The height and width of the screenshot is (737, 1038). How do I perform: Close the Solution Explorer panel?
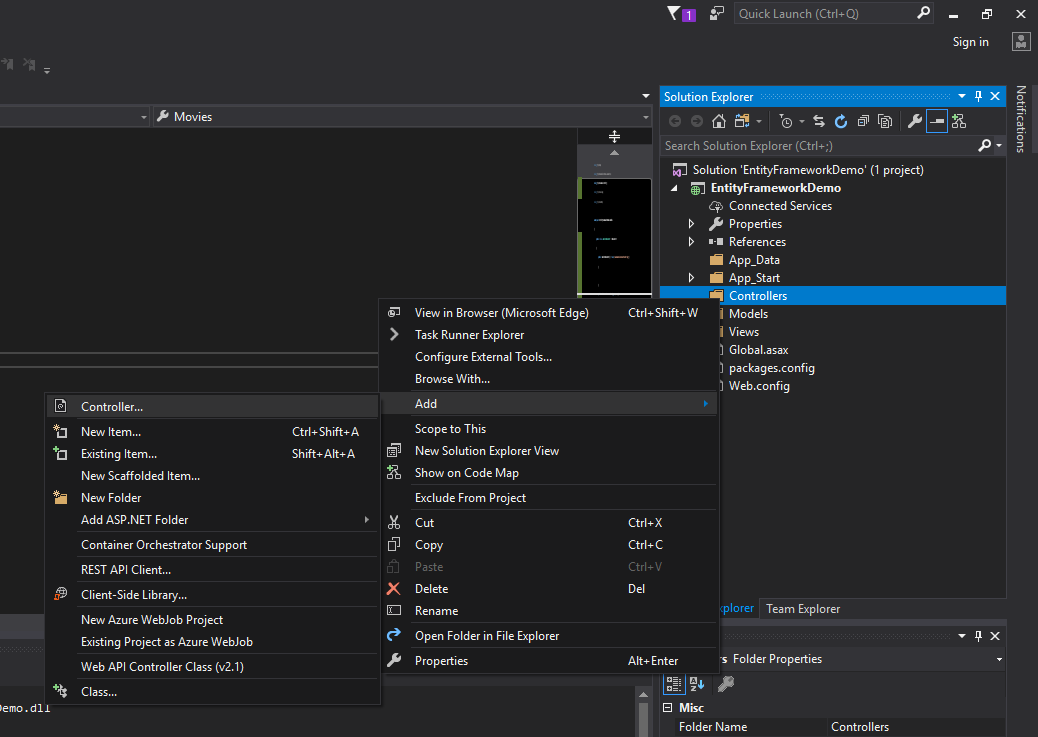[994, 96]
